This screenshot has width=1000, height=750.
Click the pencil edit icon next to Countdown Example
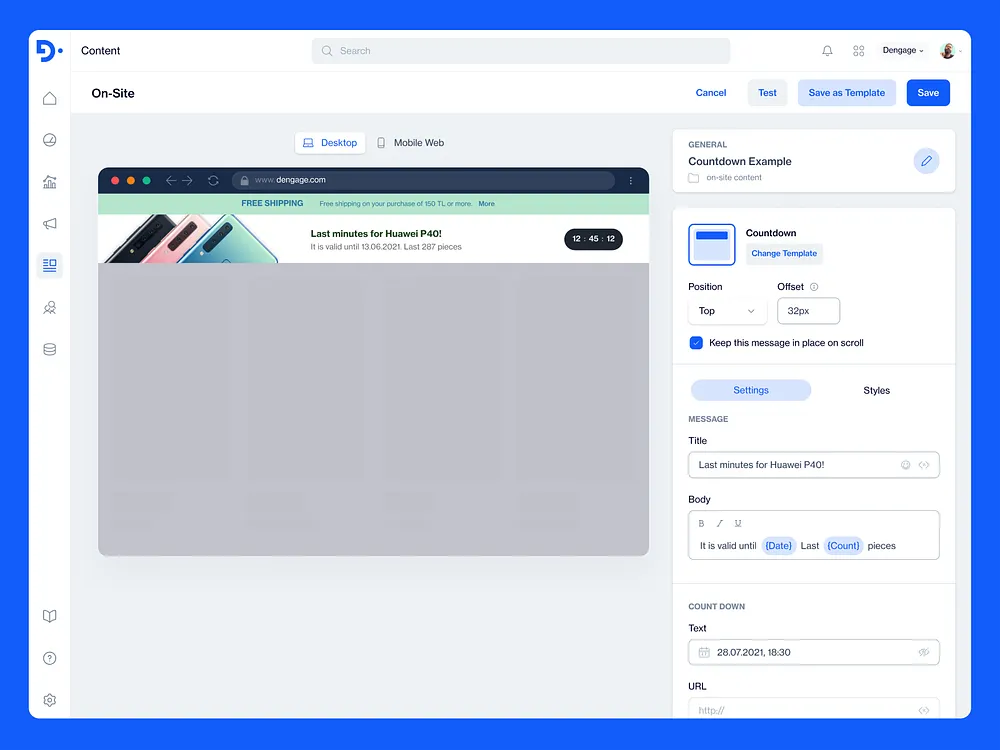926,160
